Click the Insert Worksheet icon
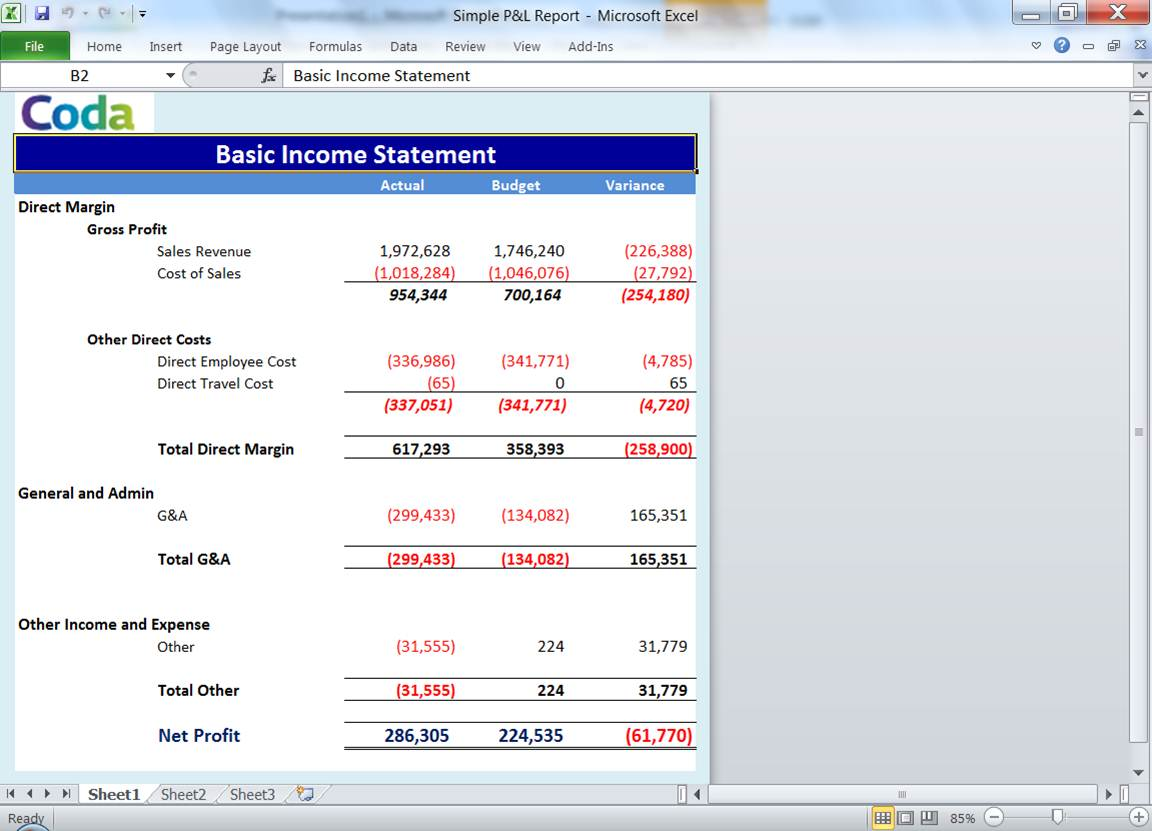1152x831 pixels. 305,794
